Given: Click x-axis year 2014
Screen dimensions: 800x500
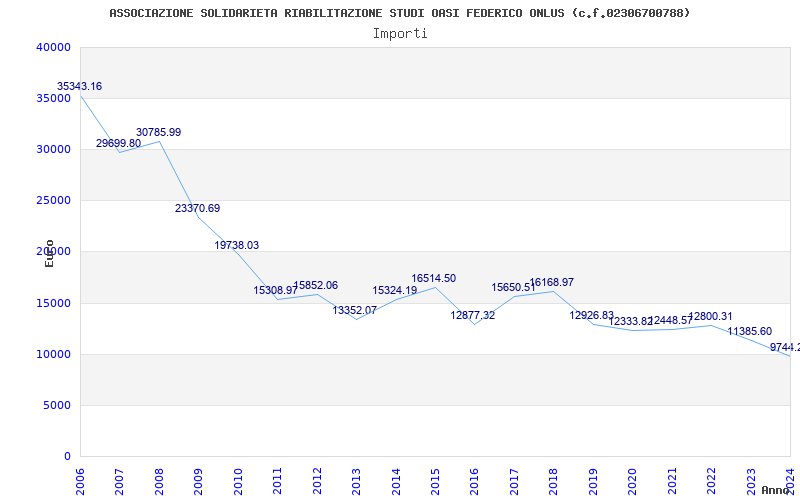Looking at the screenshot, I should pos(396,481).
